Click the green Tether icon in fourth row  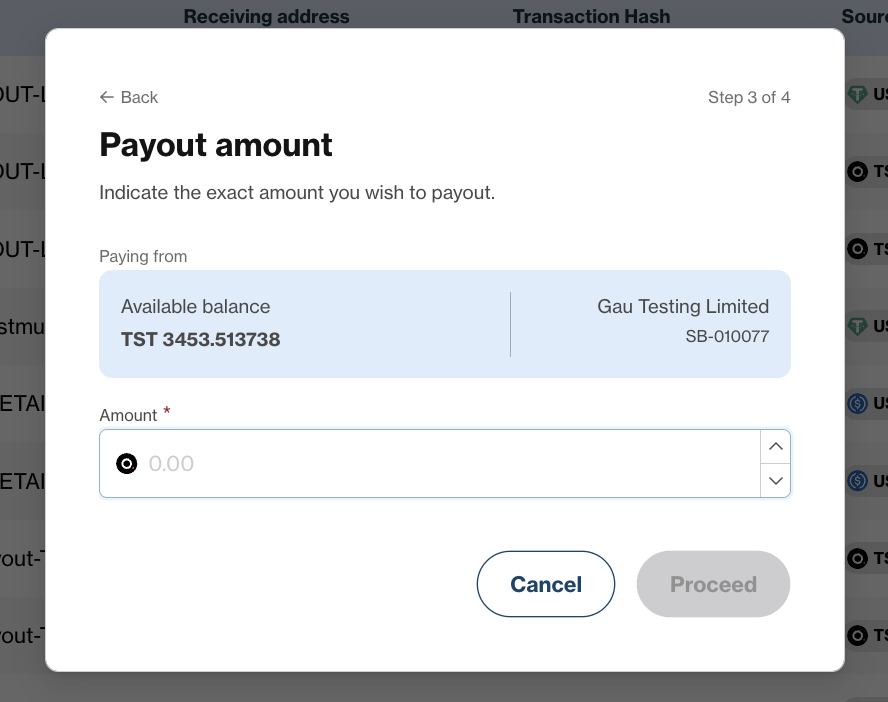pos(857,326)
